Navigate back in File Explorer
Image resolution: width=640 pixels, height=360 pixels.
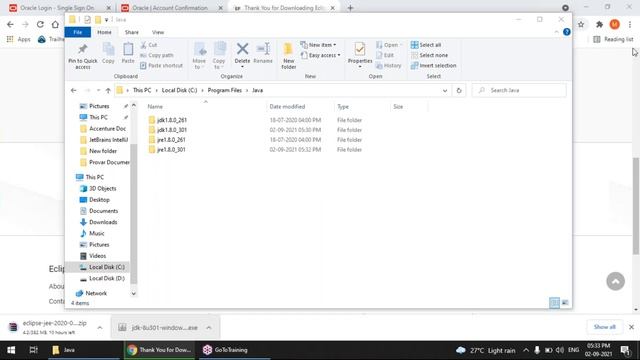click(73, 90)
